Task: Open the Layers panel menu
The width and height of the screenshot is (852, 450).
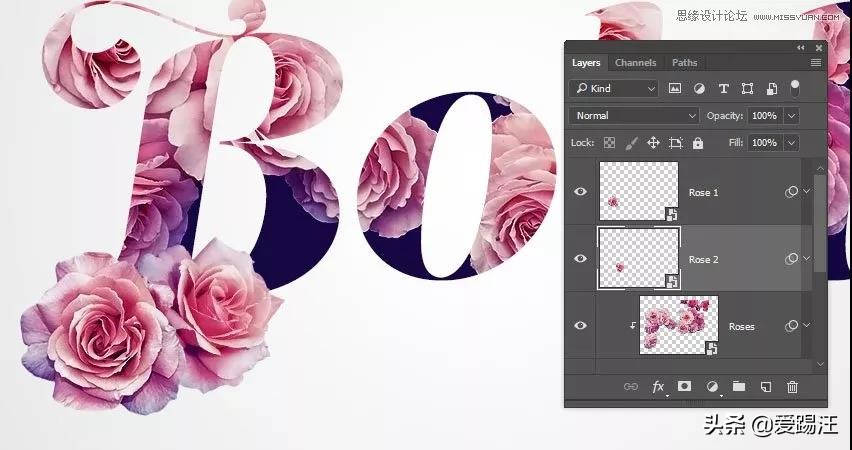Action: tap(816, 62)
